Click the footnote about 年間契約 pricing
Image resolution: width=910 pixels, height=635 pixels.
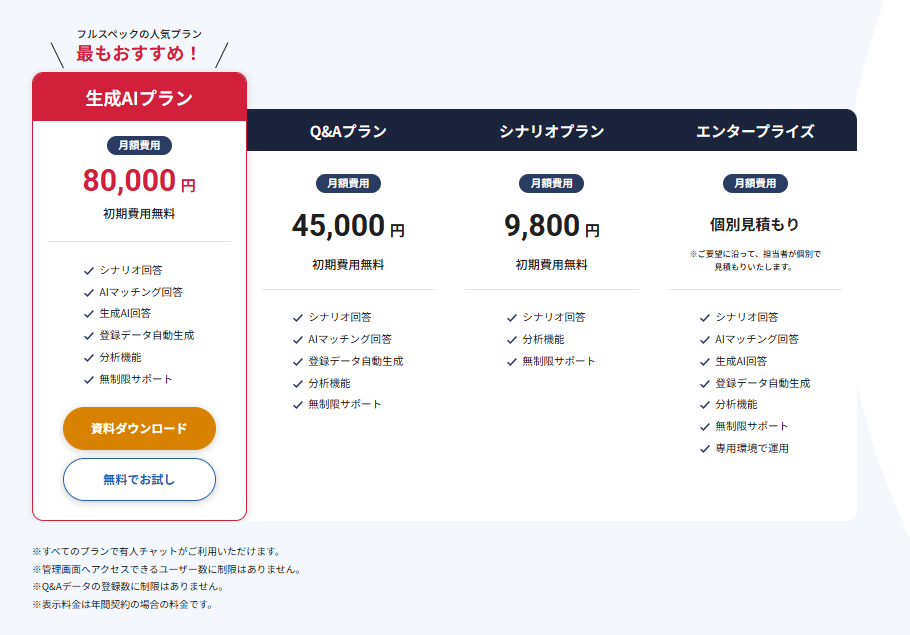click(x=124, y=604)
